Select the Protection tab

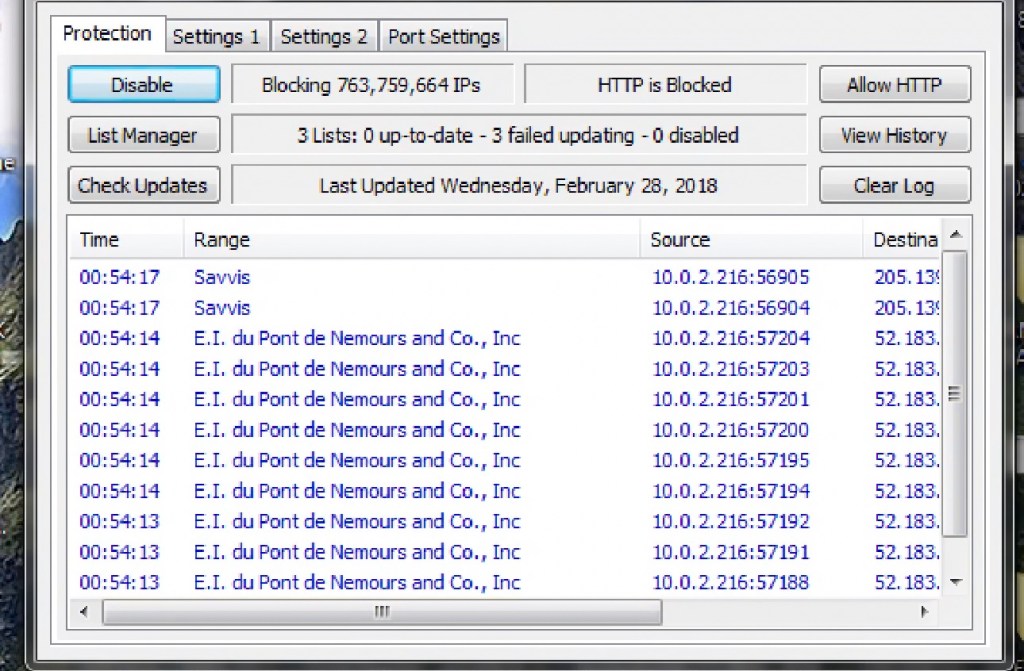(107, 34)
